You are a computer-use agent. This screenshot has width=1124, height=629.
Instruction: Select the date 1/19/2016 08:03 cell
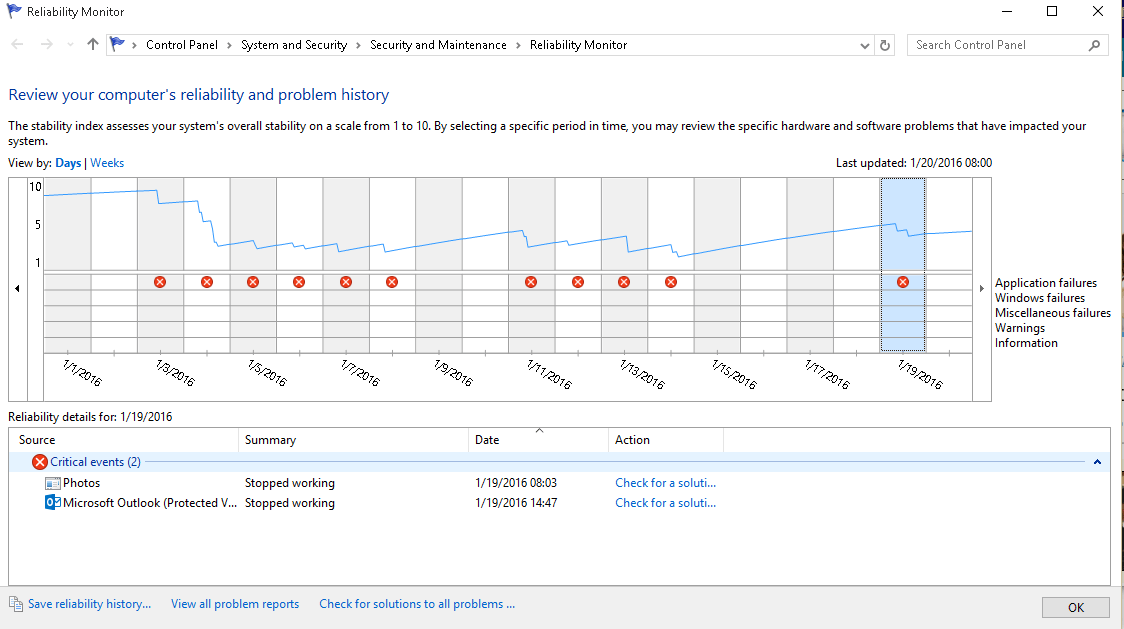pos(516,483)
